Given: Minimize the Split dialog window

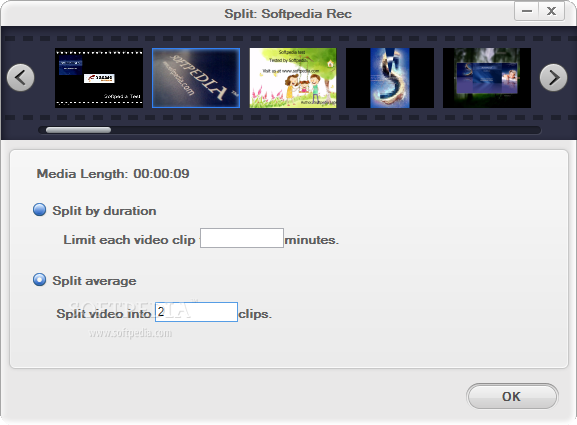Looking at the screenshot, I should pos(527,11).
